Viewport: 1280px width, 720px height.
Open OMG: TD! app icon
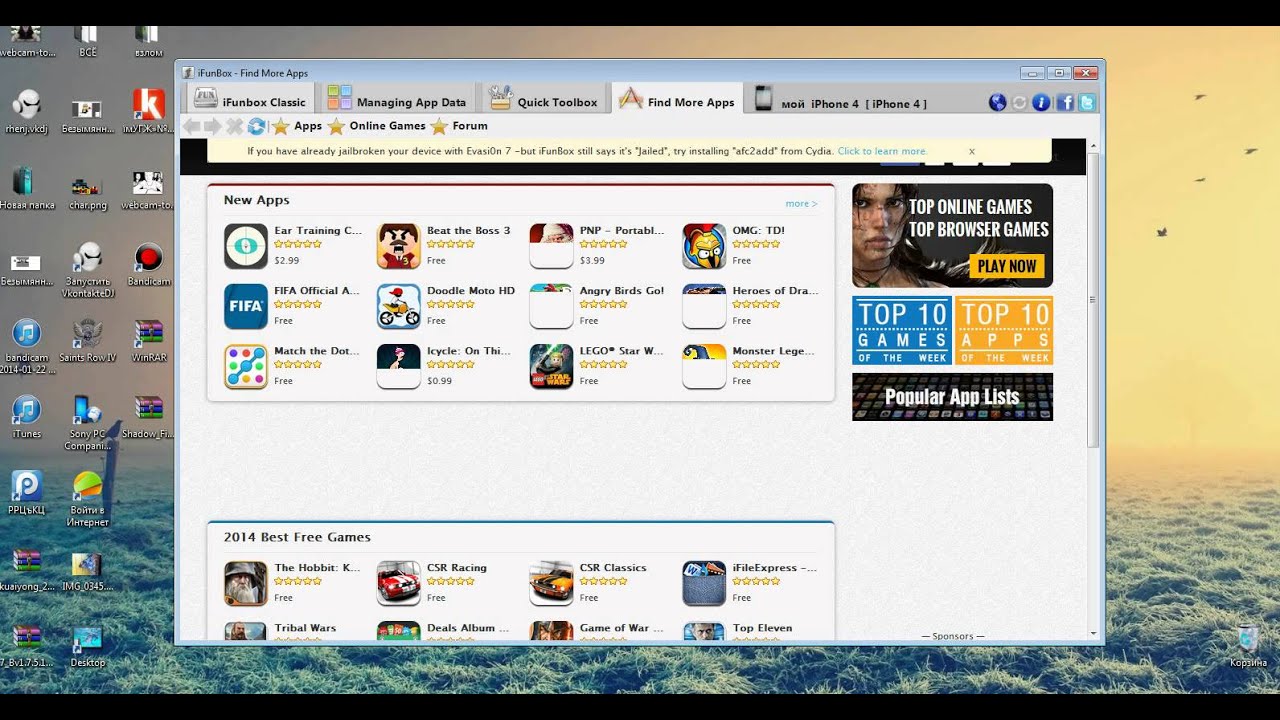704,246
